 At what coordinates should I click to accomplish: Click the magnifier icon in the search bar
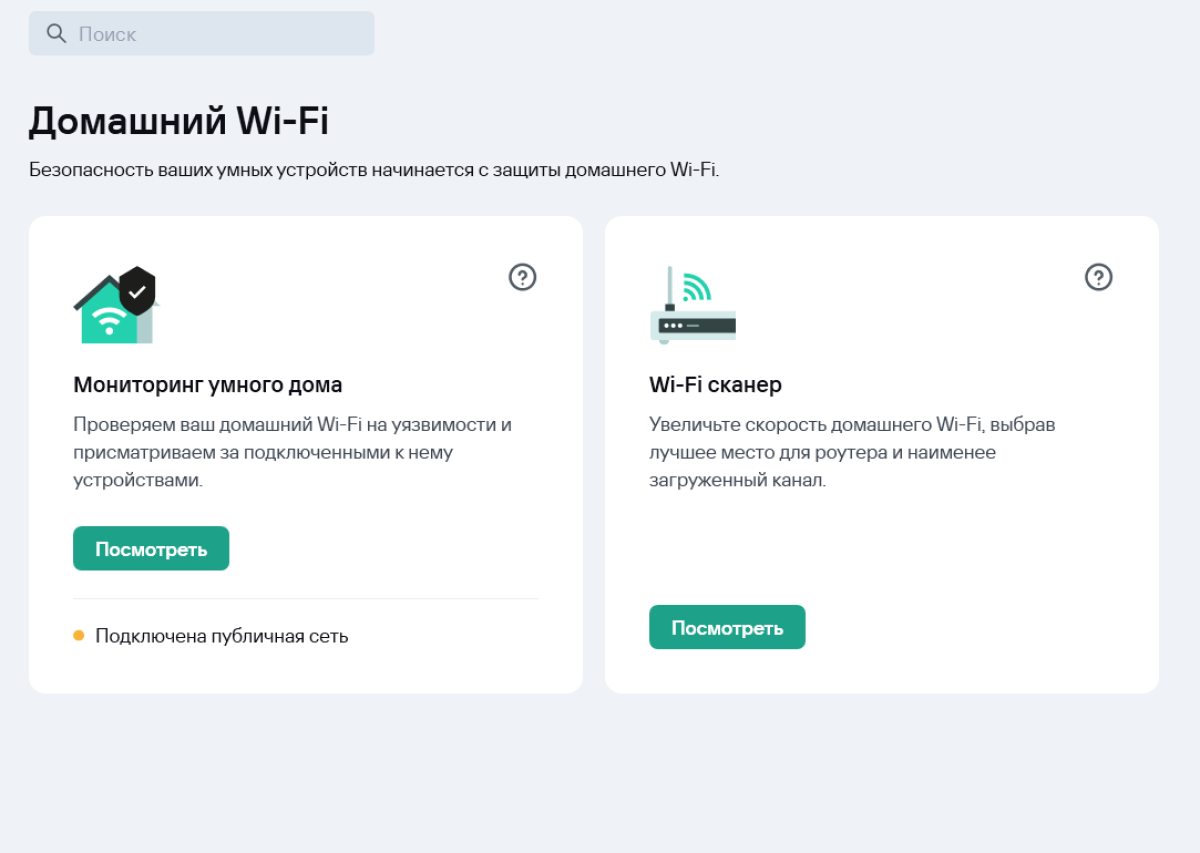(x=56, y=33)
